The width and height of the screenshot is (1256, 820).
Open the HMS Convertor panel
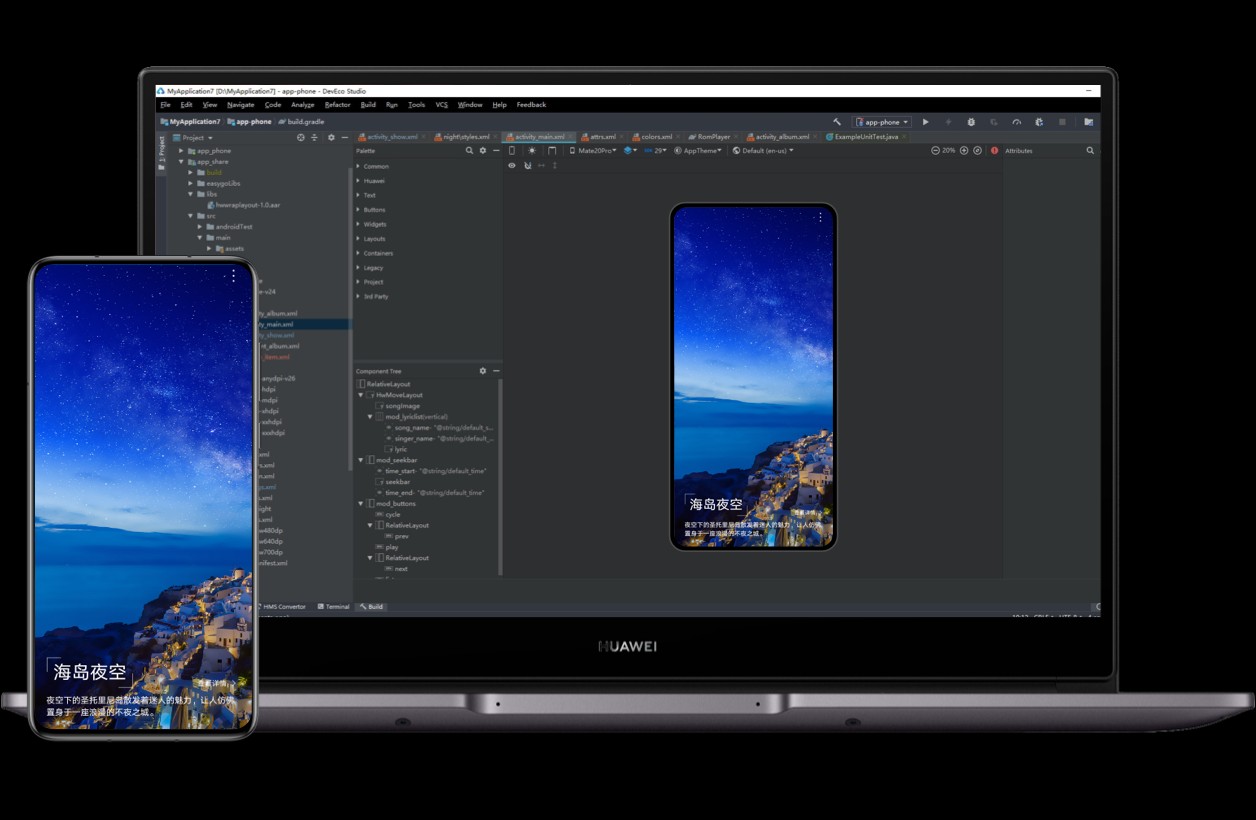[x=283, y=607]
